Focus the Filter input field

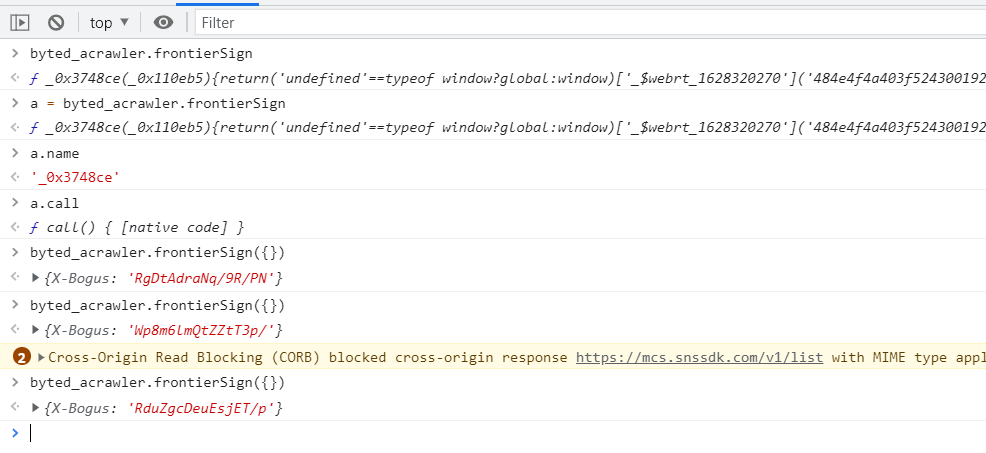tap(590, 23)
